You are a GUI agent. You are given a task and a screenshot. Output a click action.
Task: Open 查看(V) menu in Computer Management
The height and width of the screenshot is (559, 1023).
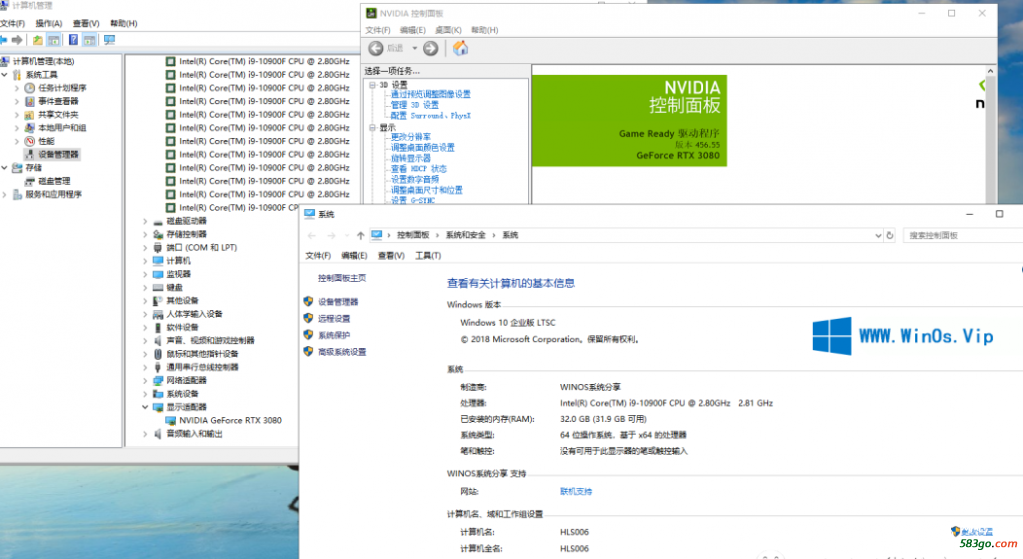click(85, 23)
